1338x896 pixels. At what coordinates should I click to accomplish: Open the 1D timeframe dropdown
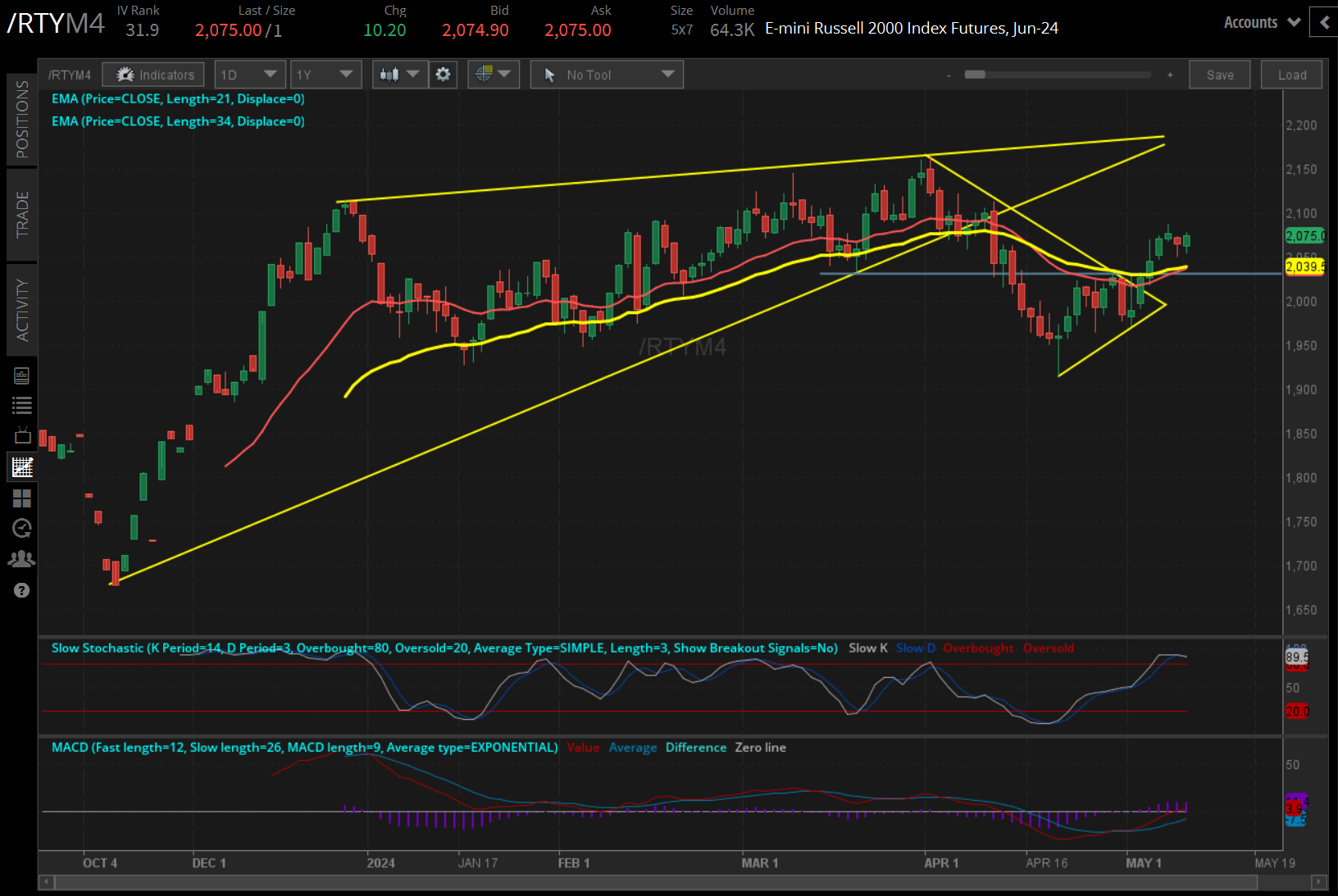(x=249, y=74)
